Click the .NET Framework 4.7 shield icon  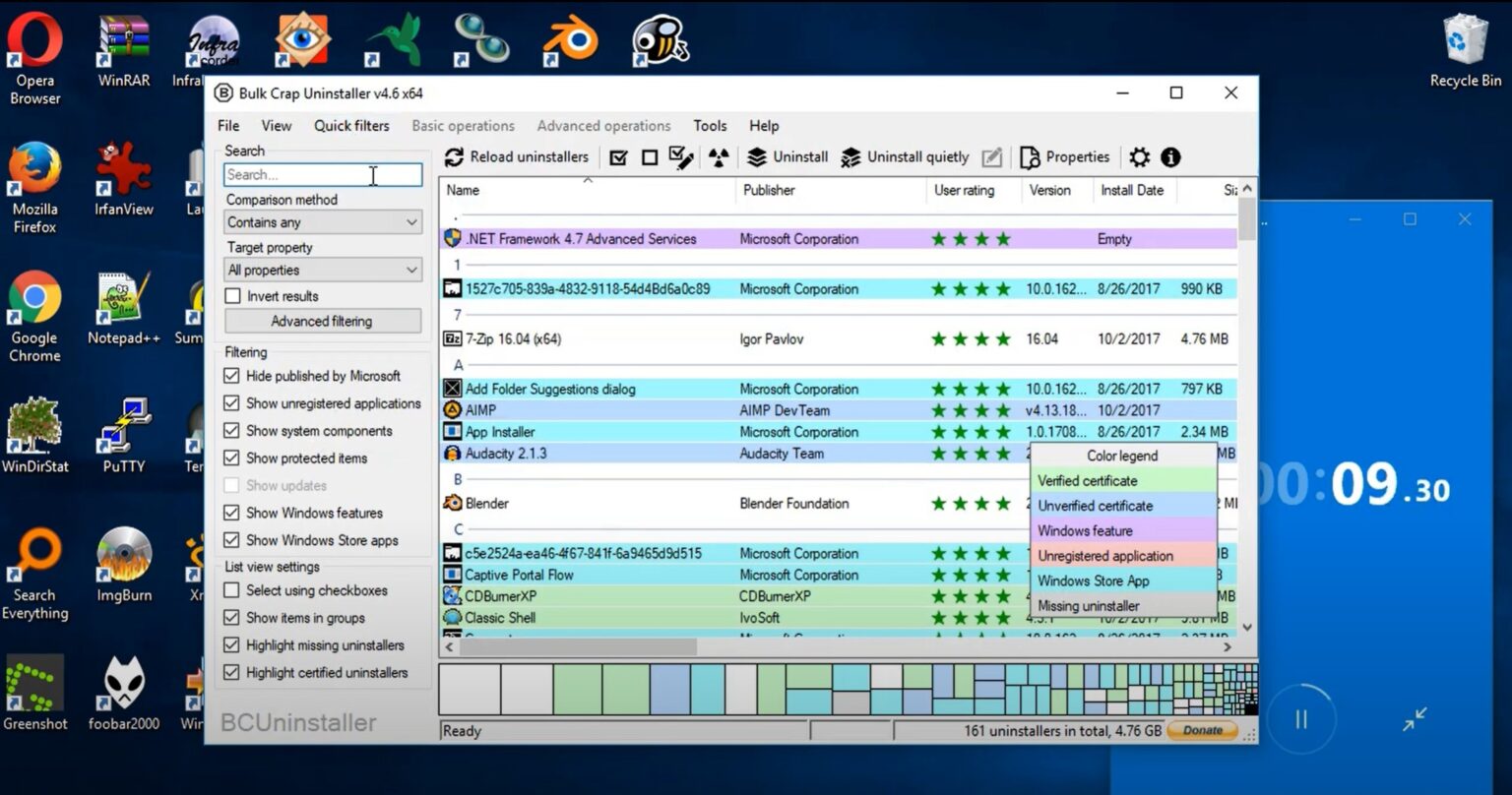click(453, 239)
